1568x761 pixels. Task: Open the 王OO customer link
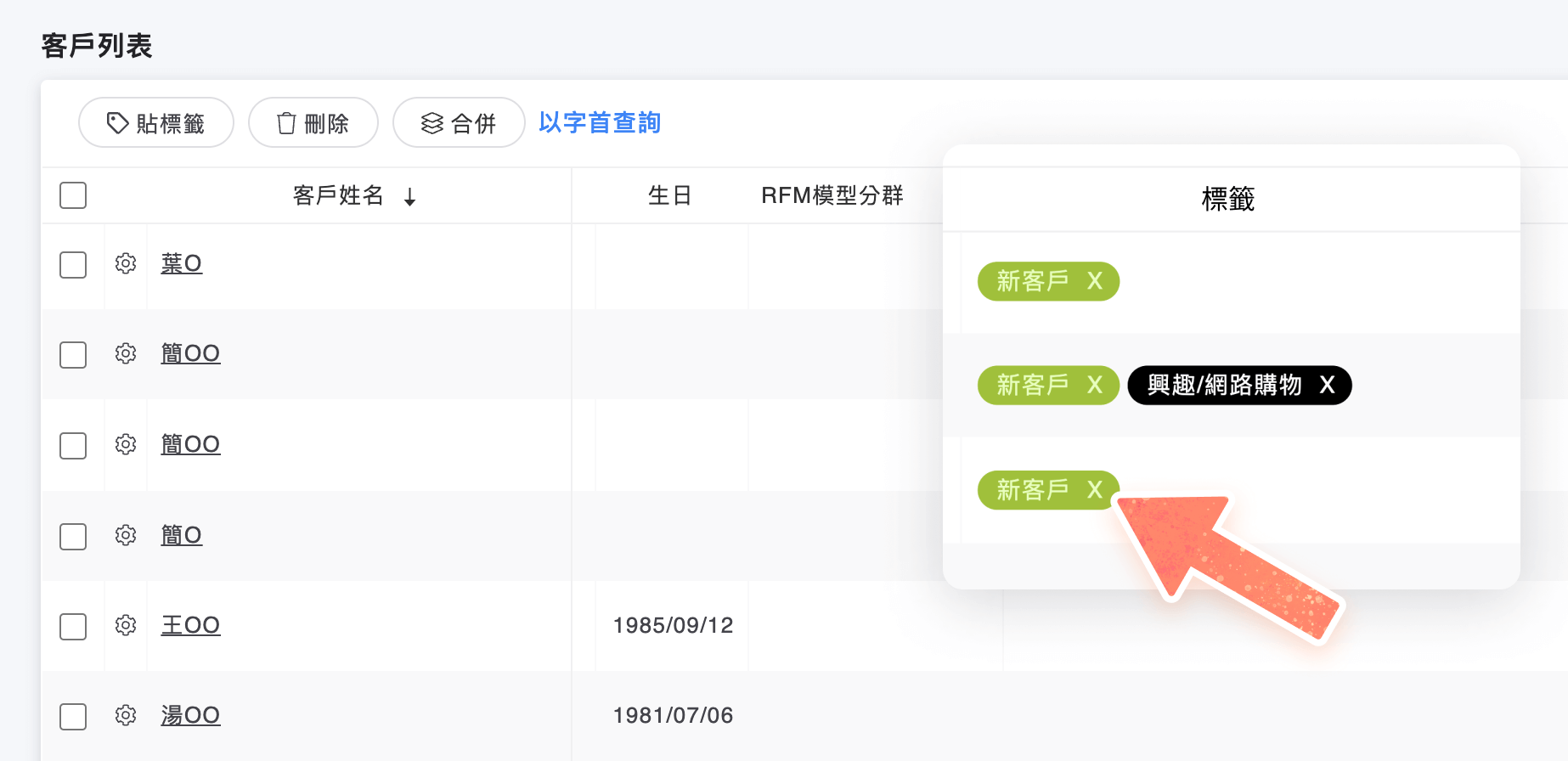pyautogui.click(x=190, y=626)
